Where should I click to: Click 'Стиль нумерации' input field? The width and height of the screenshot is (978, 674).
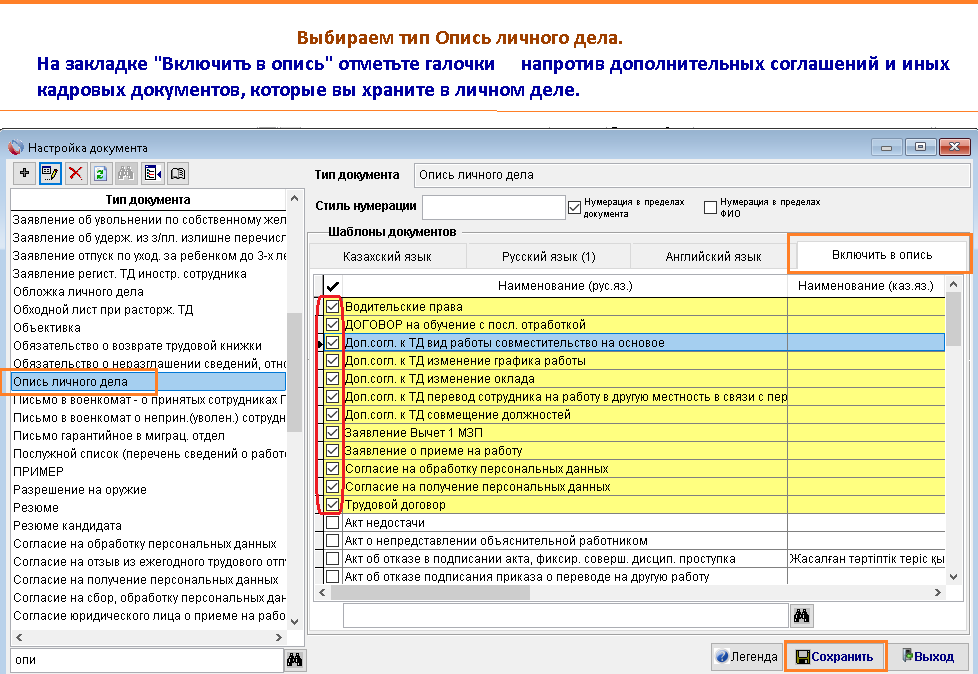click(x=493, y=207)
